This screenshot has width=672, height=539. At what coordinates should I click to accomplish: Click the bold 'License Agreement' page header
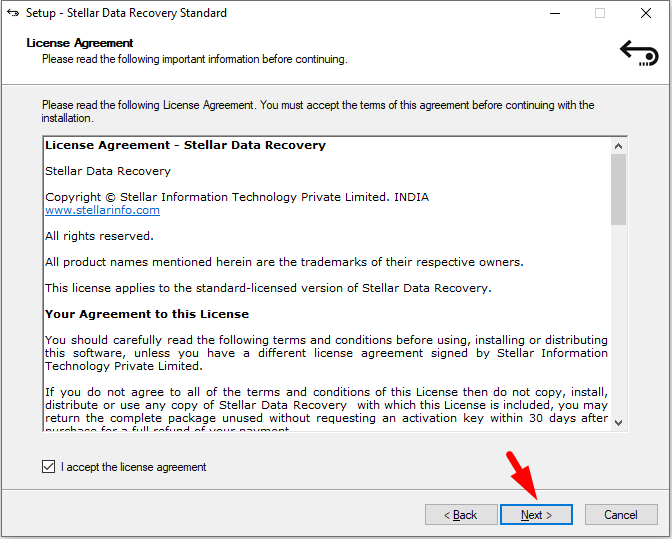tap(80, 43)
